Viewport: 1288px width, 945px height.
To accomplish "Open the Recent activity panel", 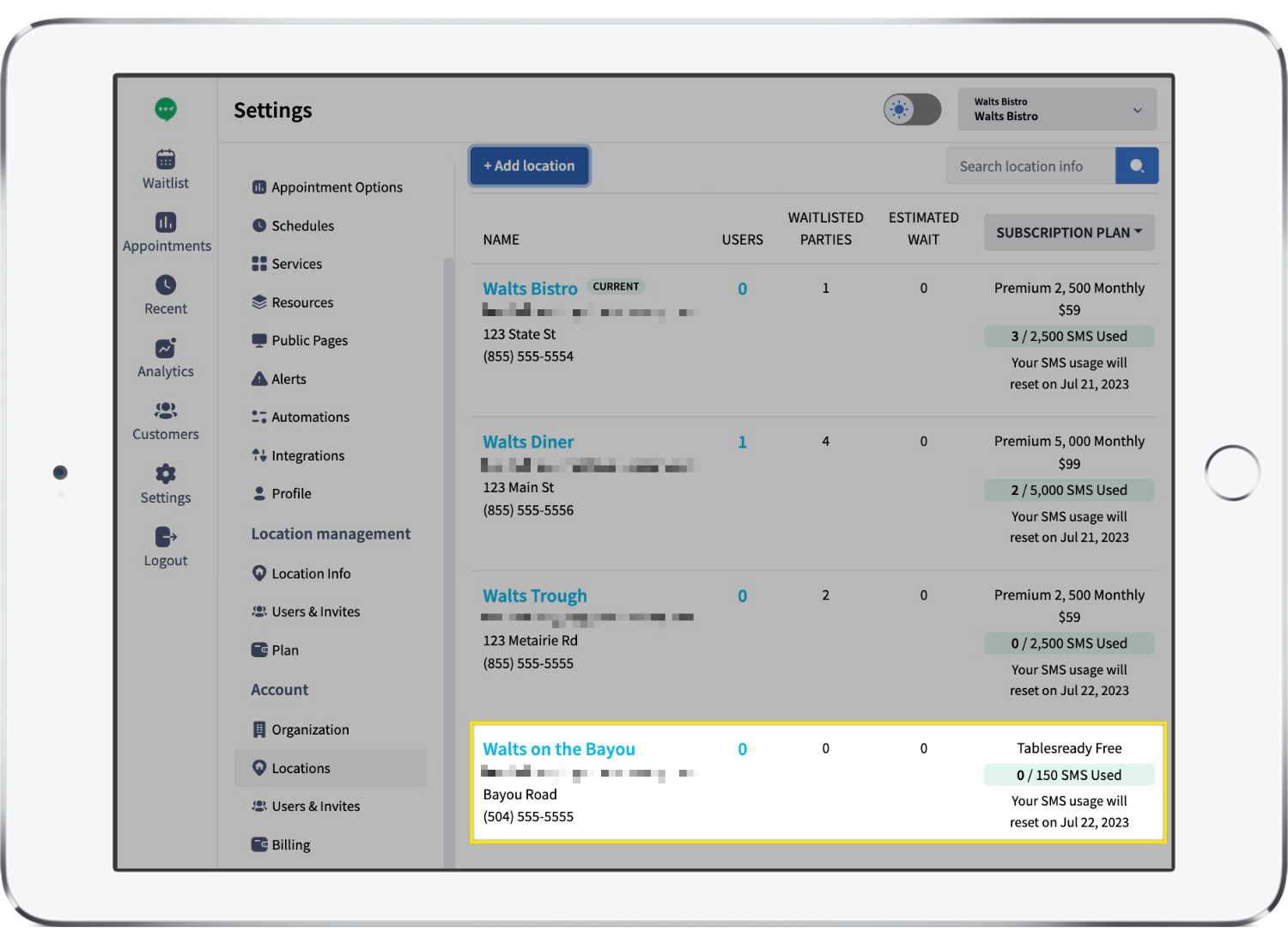I will click(165, 295).
